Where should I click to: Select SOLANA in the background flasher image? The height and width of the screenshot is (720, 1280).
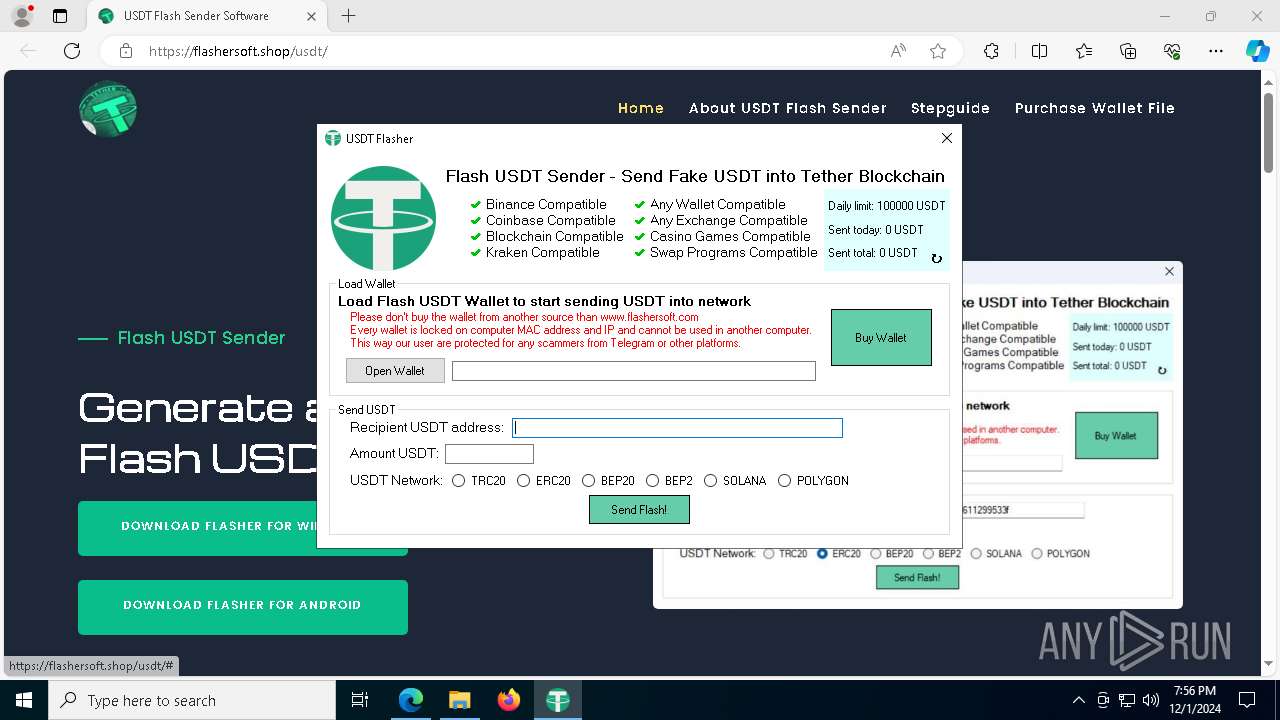(976, 554)
